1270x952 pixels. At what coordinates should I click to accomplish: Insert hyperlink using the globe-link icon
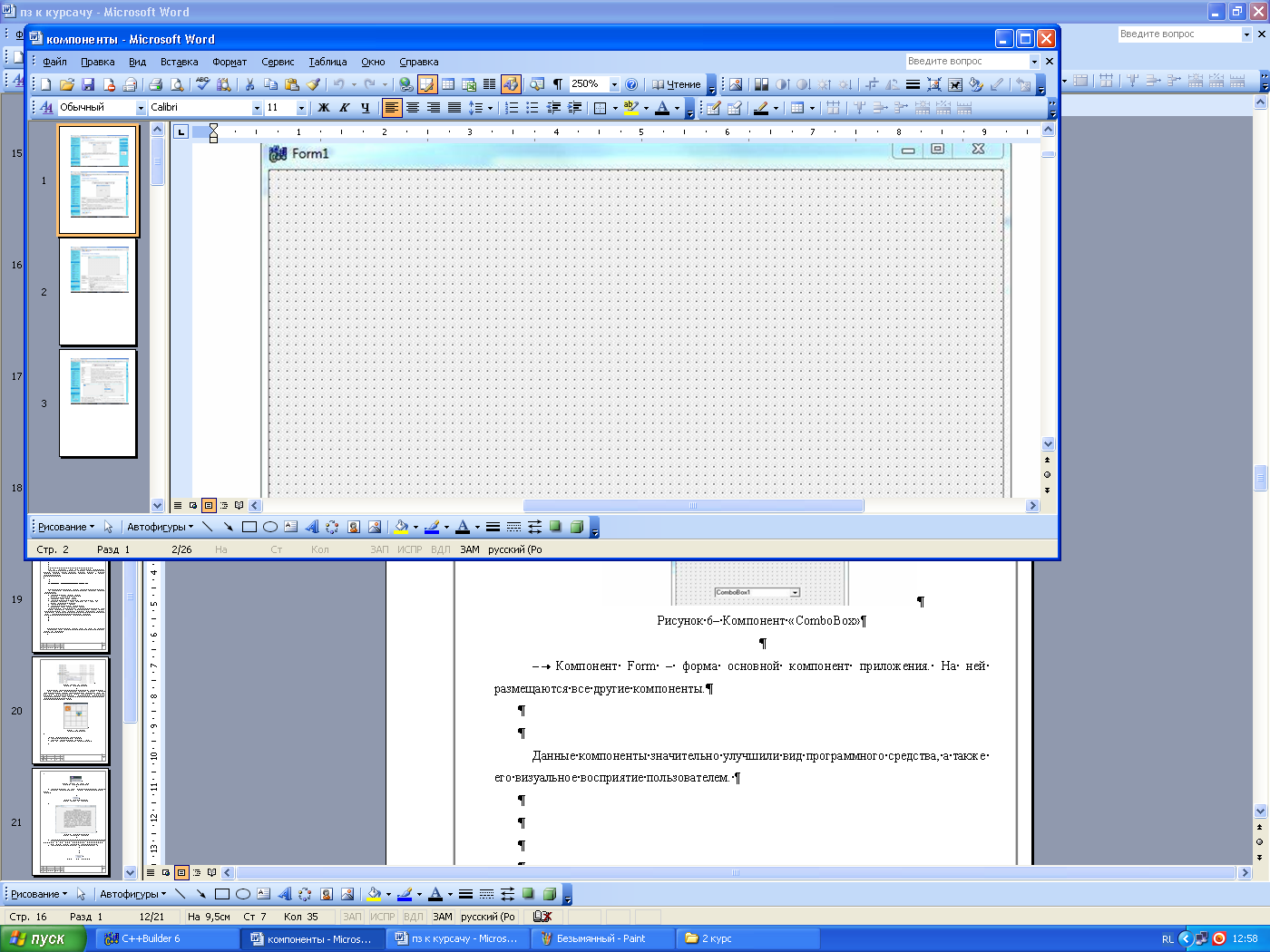click(x=405, y=84)
